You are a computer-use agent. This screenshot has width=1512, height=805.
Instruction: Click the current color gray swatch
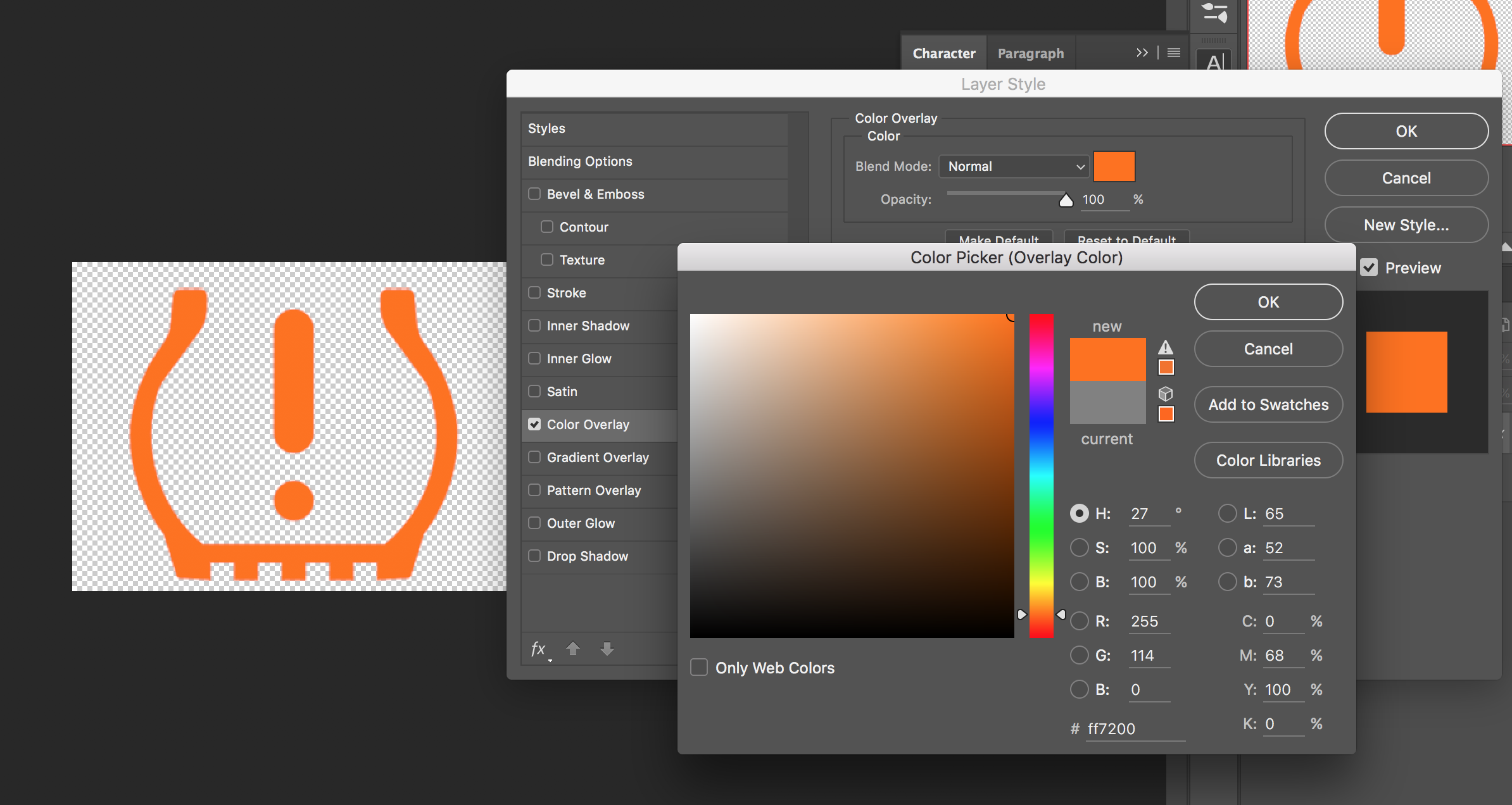click(x=1107, y=403)
